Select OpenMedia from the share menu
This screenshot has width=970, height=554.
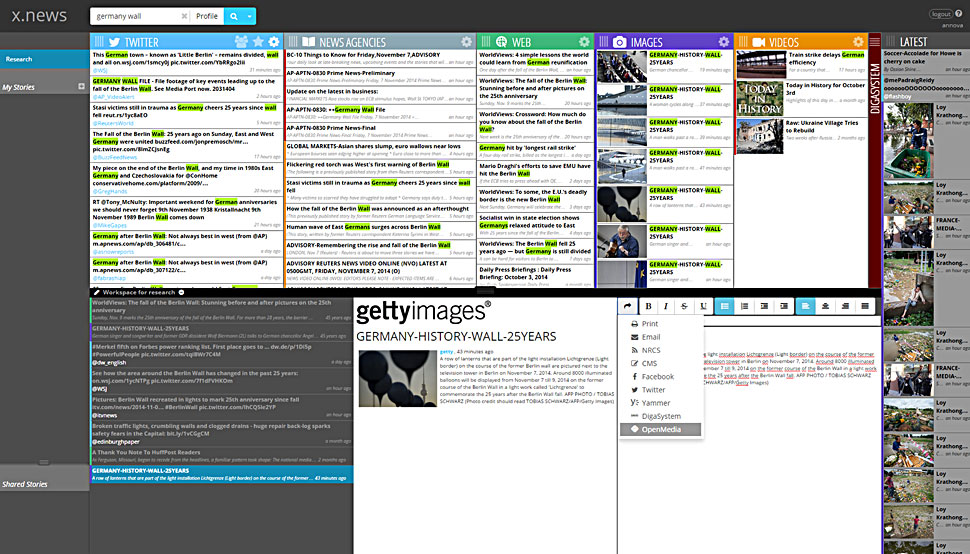pos(660,429)
